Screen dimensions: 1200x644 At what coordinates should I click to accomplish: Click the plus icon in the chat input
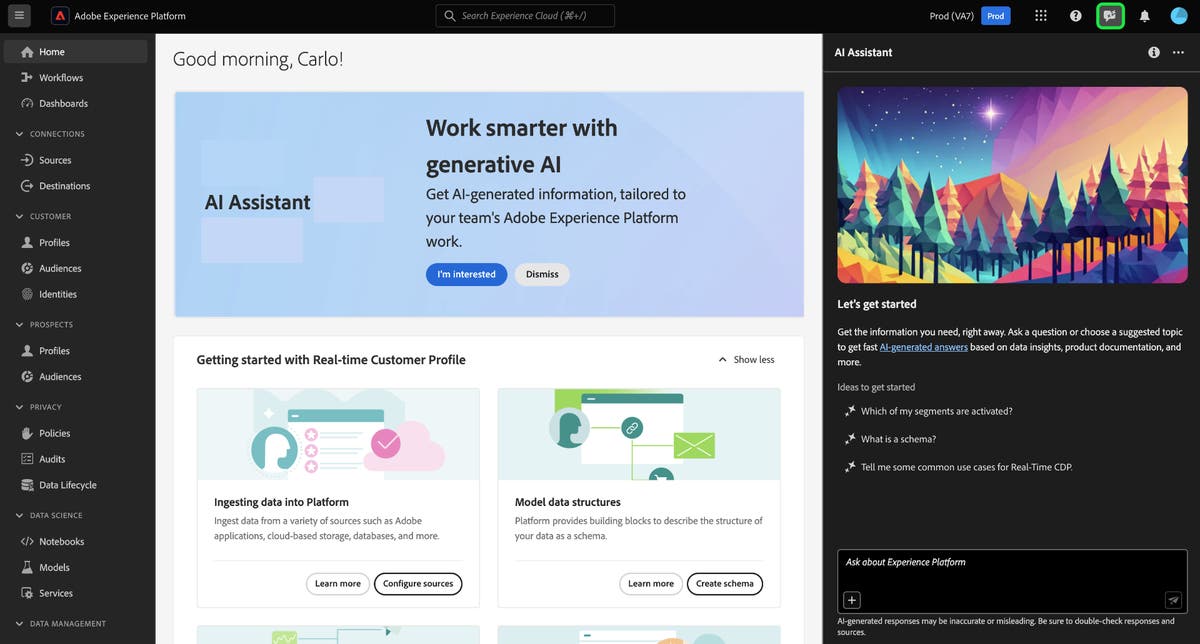point(851,599)
